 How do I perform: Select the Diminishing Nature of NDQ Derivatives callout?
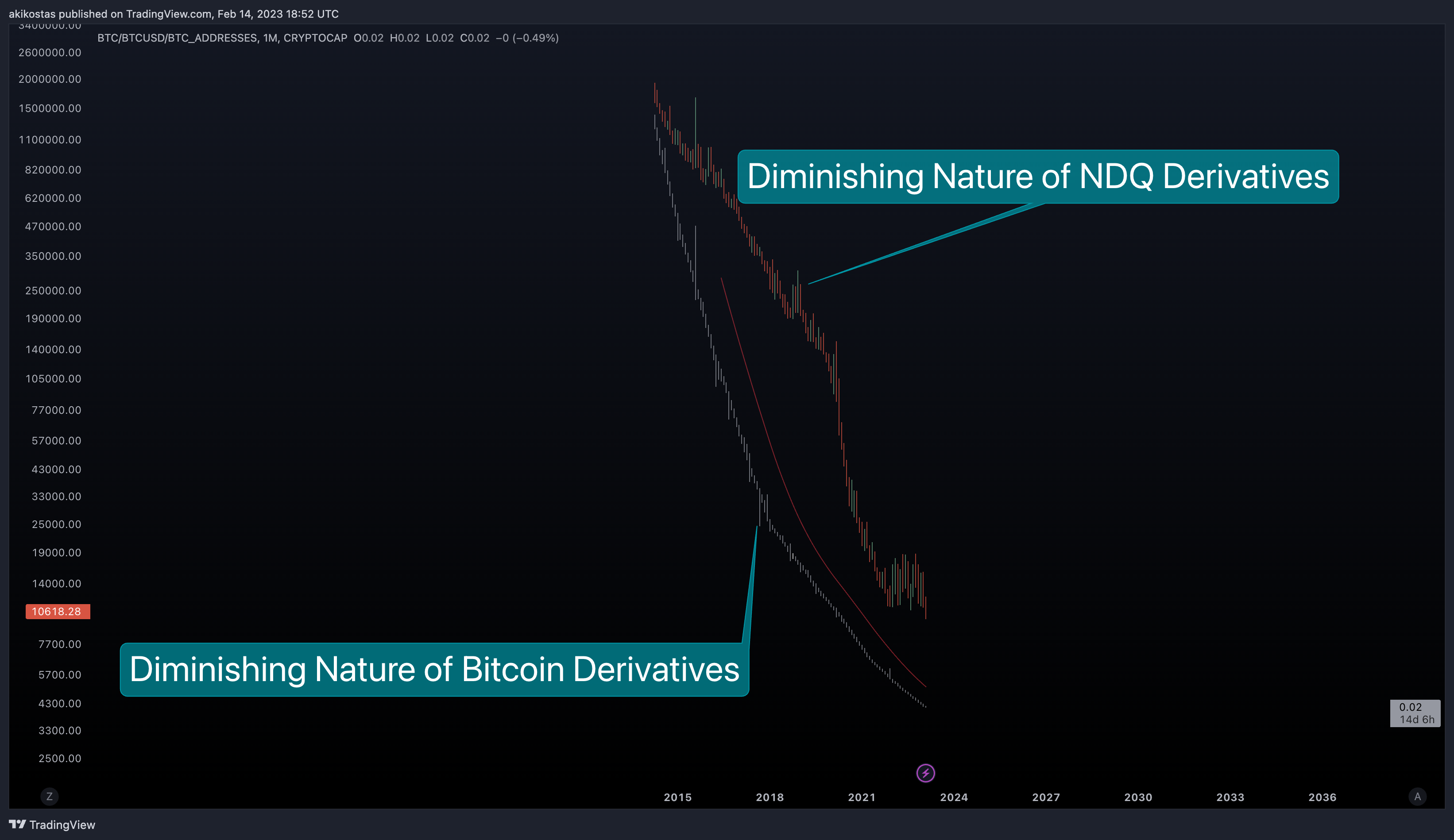pyautogui.click(x=1038, y=177)
